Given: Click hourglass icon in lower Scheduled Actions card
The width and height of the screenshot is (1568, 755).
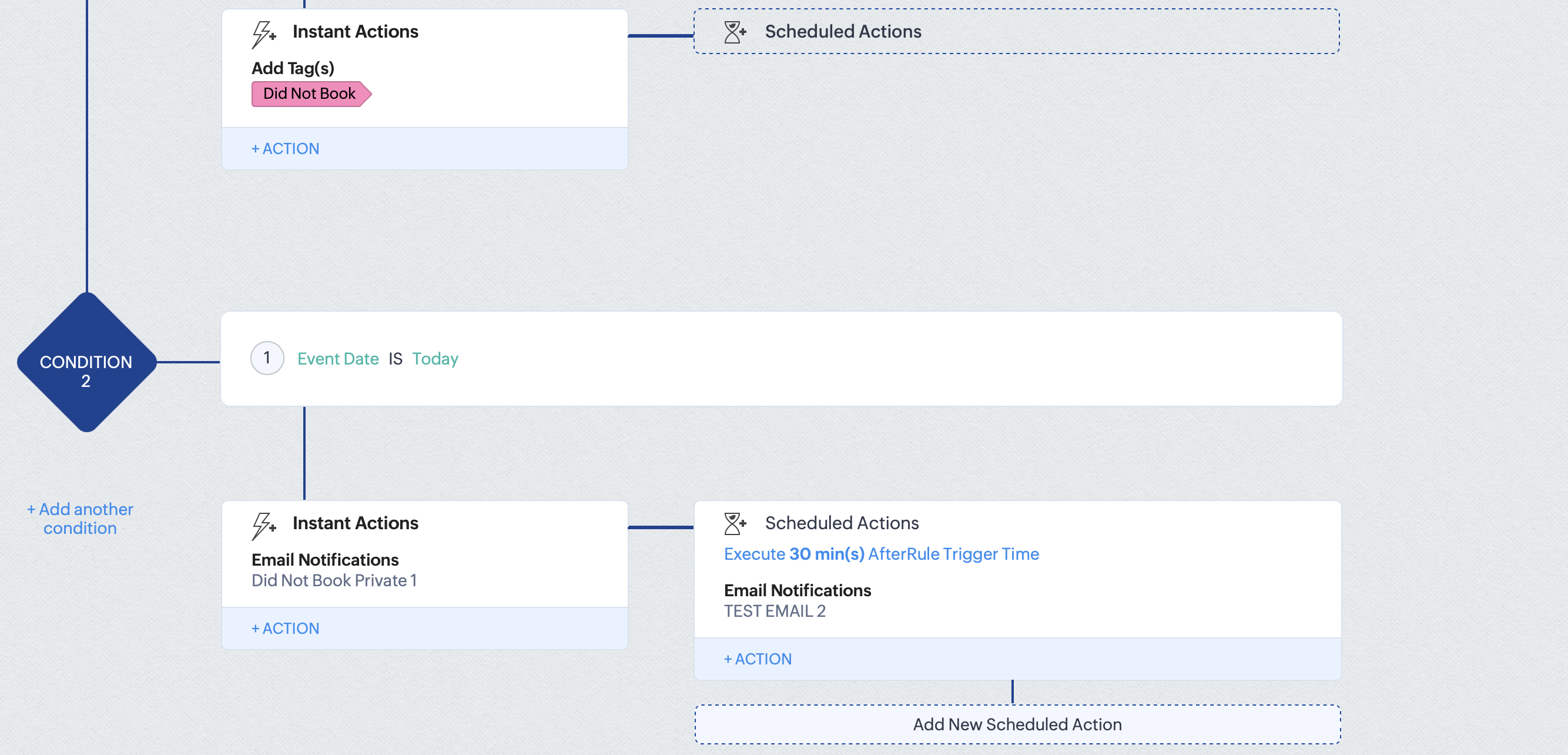Looking at the screenshot, I should 735,523.
